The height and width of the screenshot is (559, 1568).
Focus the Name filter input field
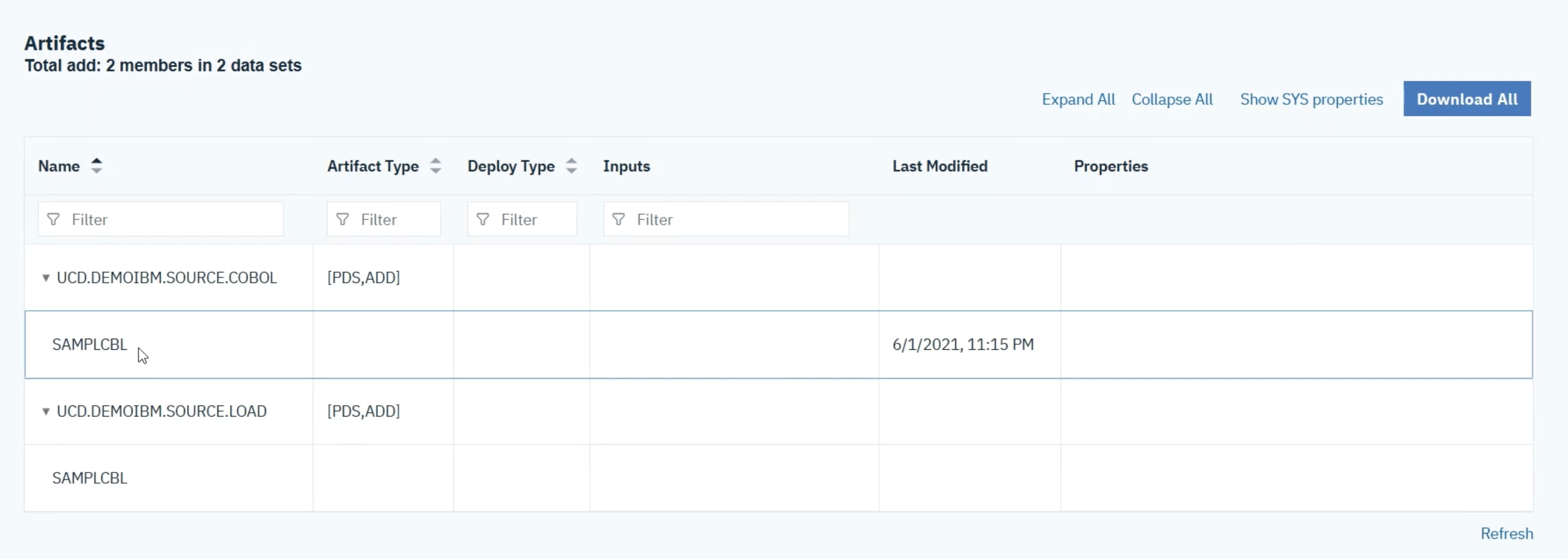pos(174,220)
